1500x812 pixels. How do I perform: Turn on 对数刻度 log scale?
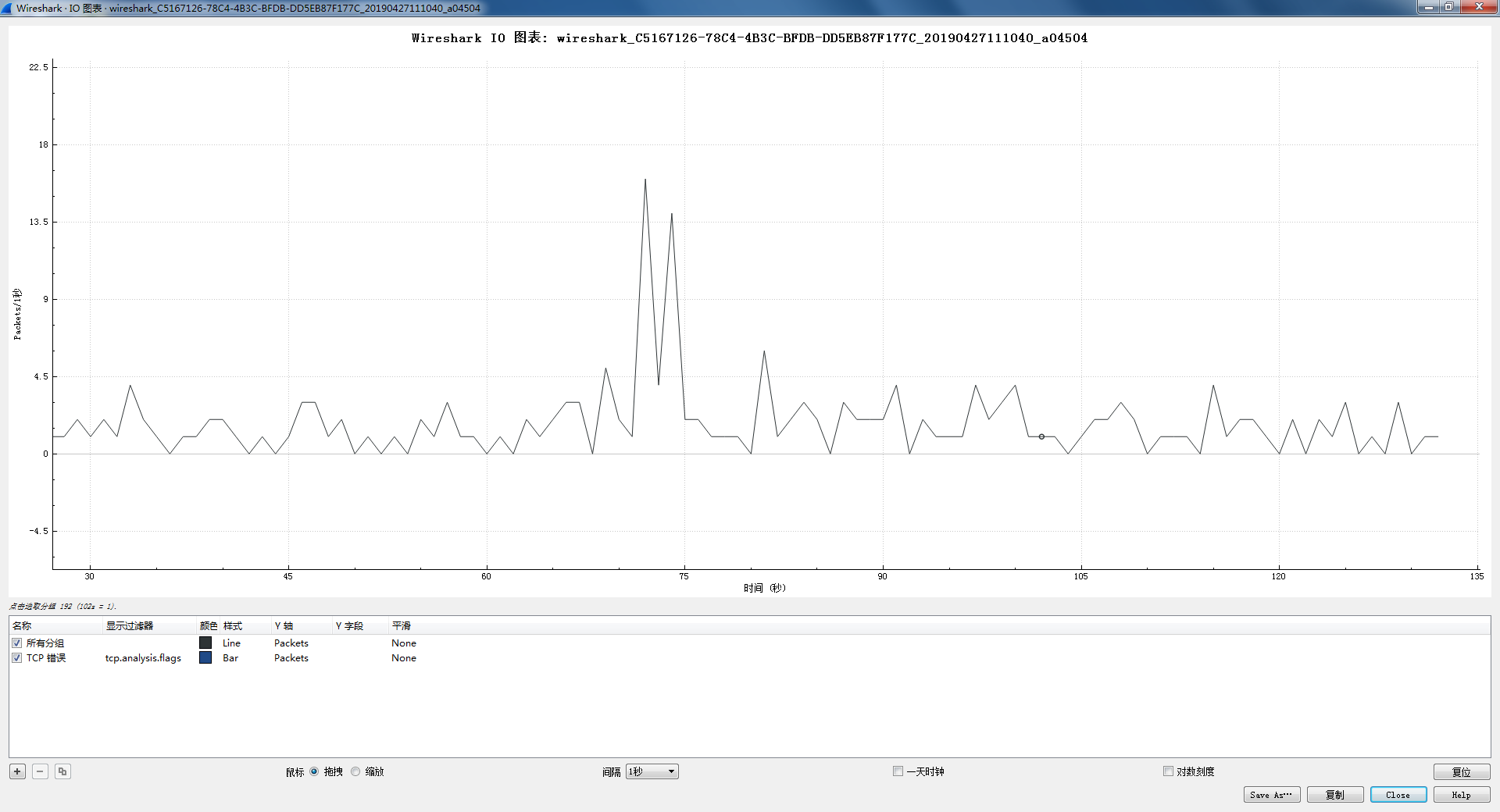tap(1168, 771)
